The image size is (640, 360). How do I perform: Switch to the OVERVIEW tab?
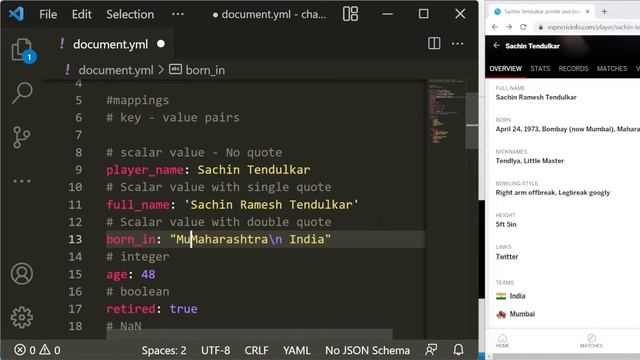click(x=505, y=69)
